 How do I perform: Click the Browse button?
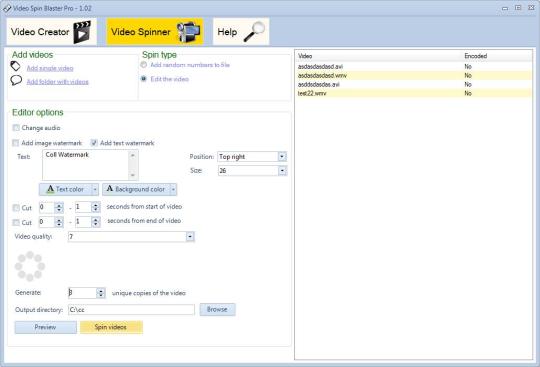[217, 309]
